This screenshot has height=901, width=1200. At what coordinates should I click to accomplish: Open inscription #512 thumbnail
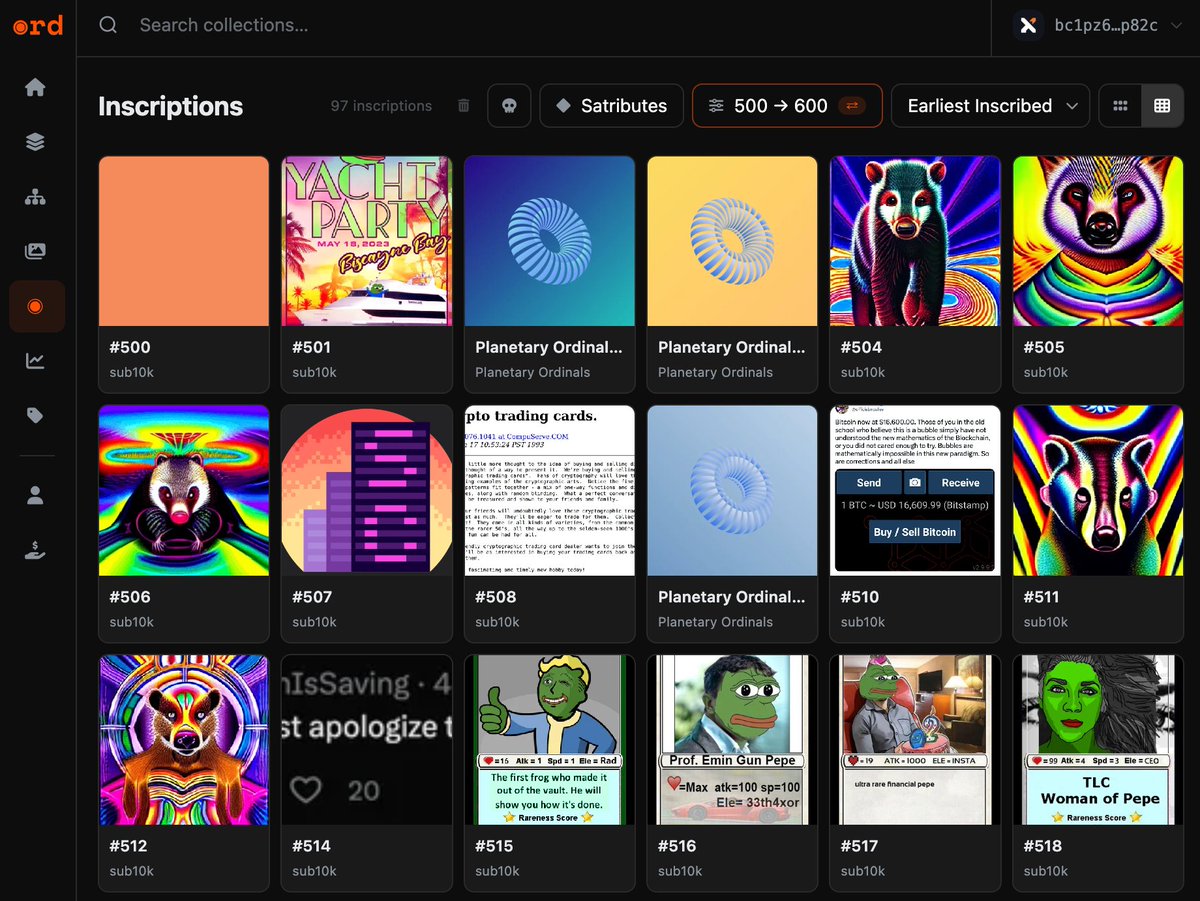tap(184, 740)
